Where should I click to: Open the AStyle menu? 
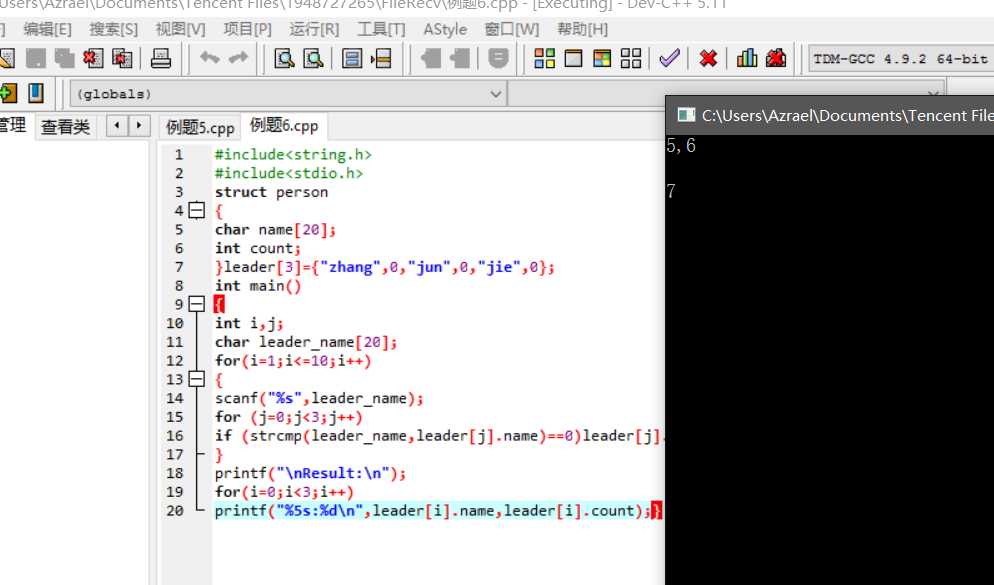[x=445, y=29]
